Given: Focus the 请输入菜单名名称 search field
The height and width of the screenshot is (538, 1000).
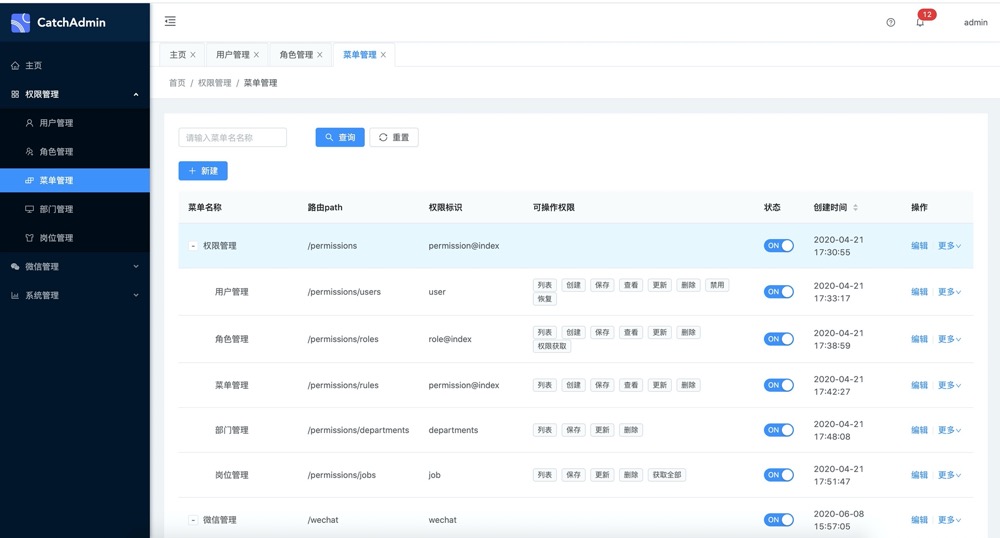Looking at the screenshot, I should (232, 137).
